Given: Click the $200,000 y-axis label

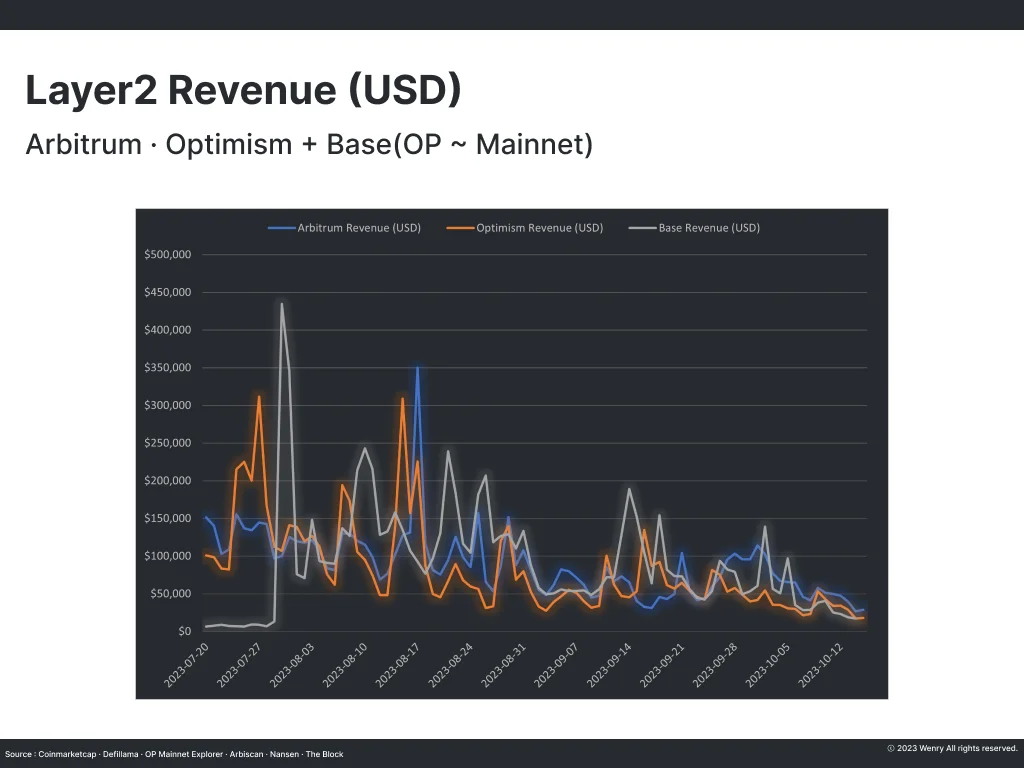Looking at the screenshot, I should click(168, 481).
